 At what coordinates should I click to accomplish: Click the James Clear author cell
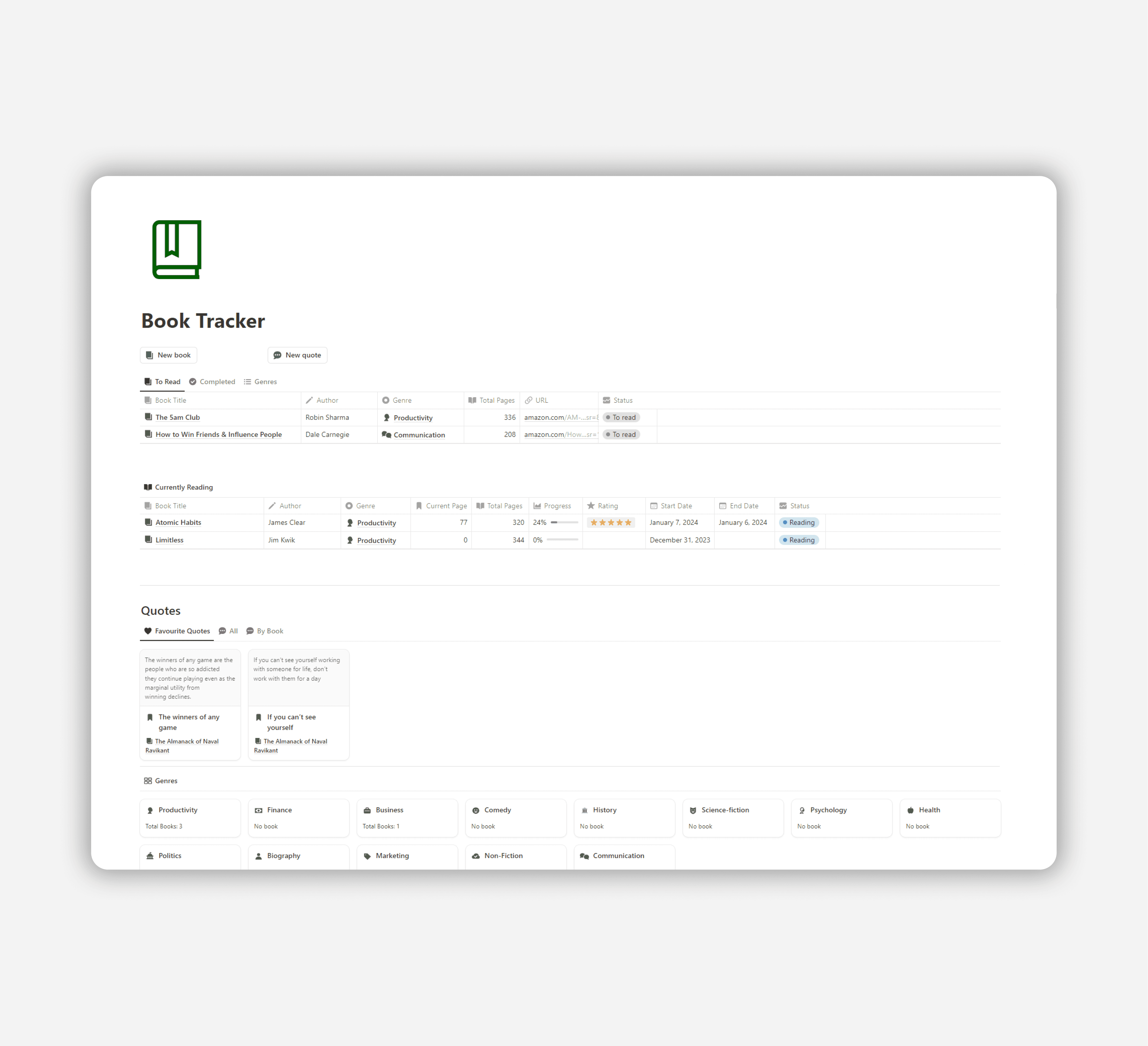[x=302, y=522]
